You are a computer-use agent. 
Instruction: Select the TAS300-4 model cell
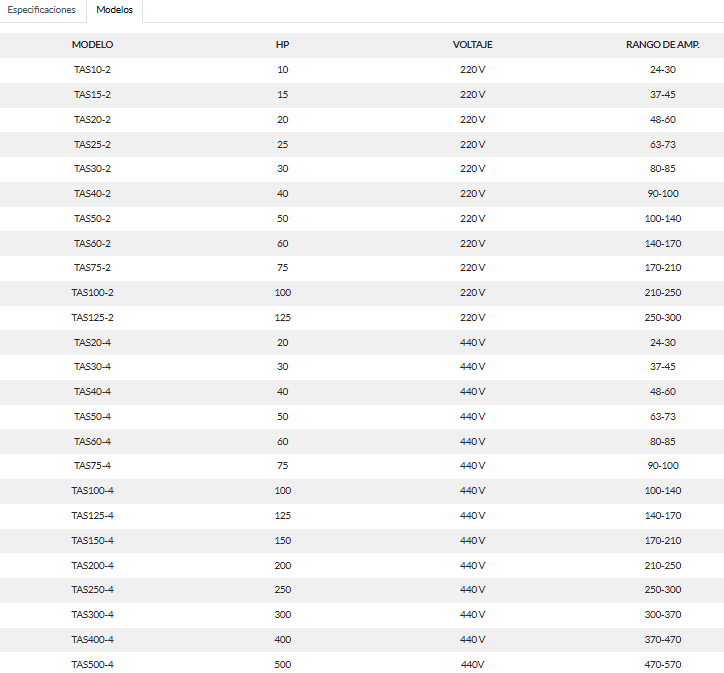pyautogui.click(x=92, y=614)
